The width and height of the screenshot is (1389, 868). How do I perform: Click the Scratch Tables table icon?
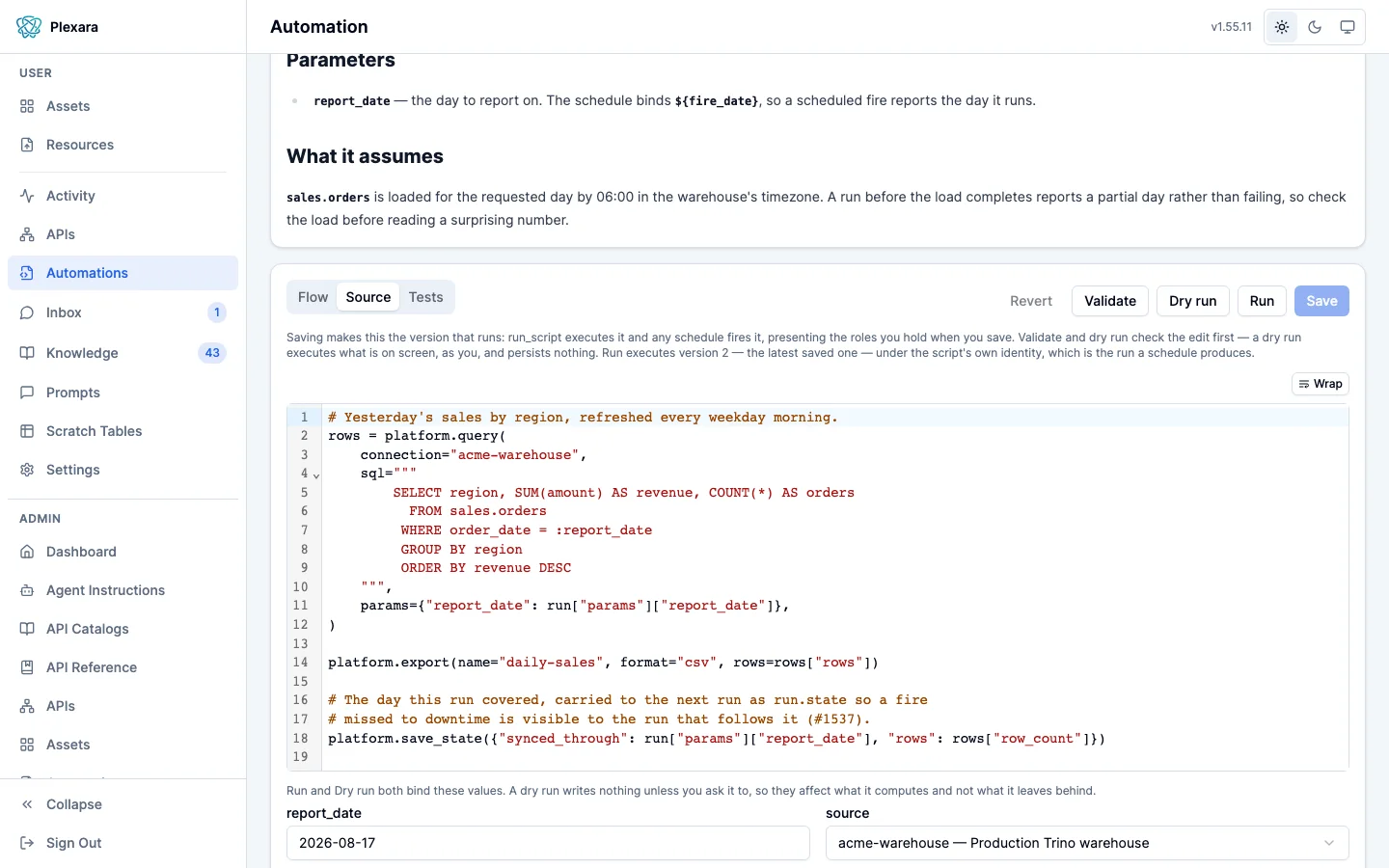pyautogui.click(x=27, y=431)
